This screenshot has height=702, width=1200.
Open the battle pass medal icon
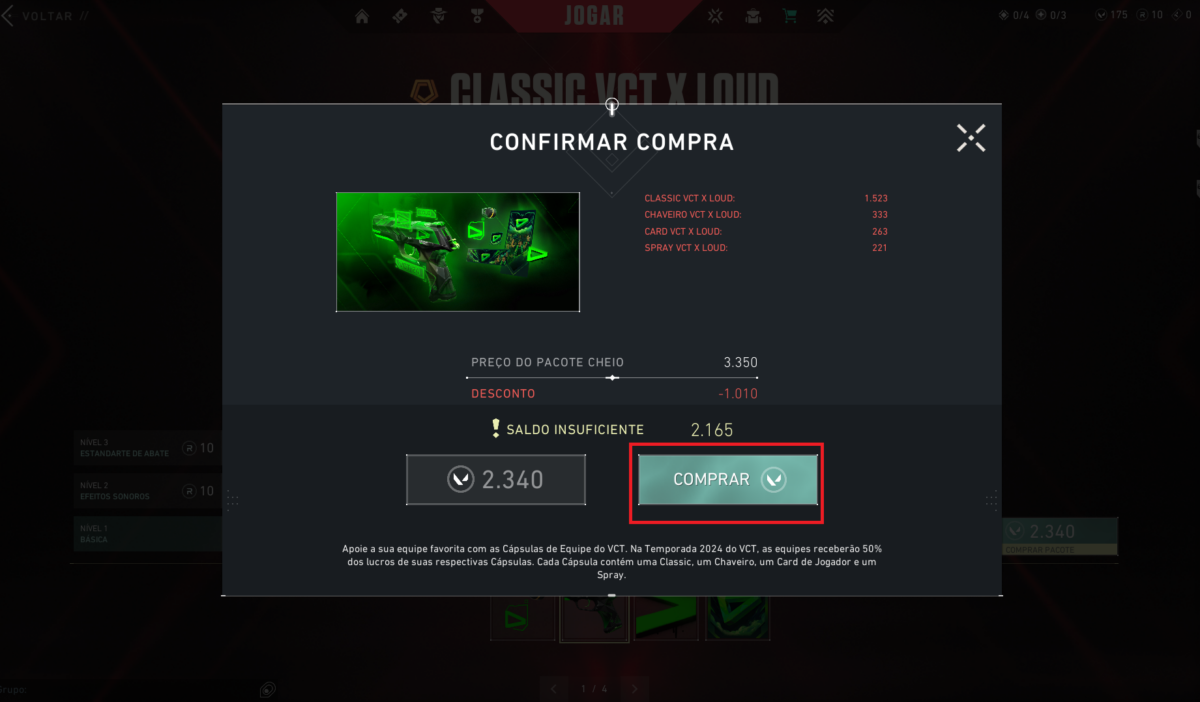(x=477, y=16)
